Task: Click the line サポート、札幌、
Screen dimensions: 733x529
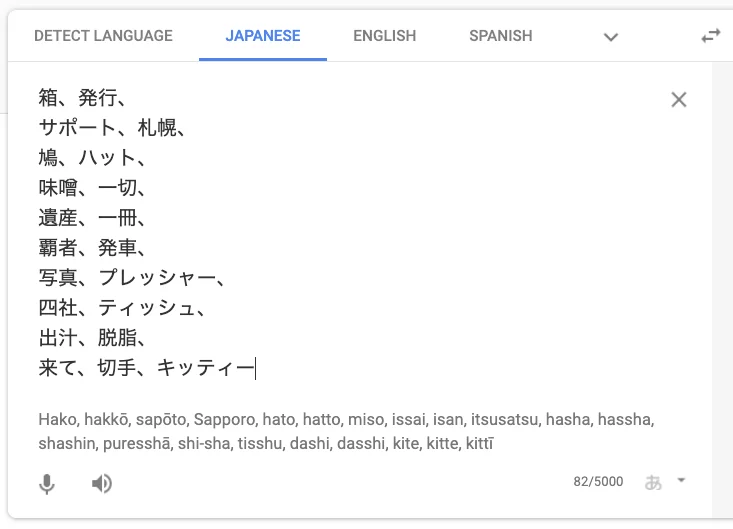Action: (x=112, y=128)
